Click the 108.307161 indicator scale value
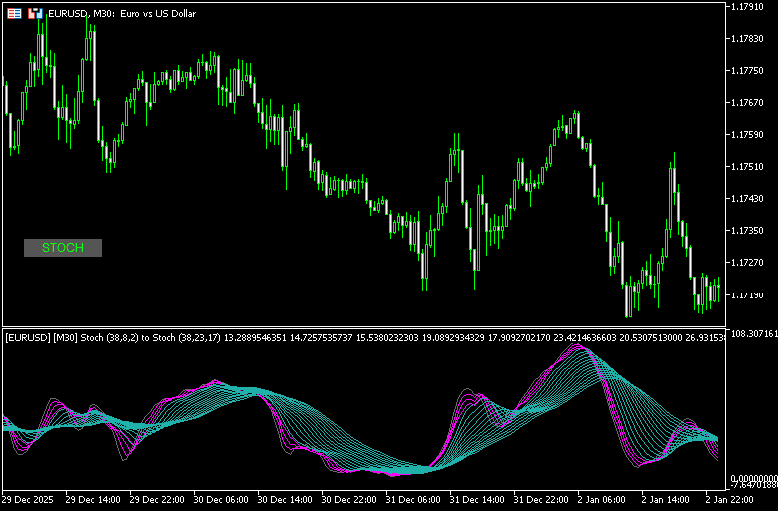The width and height of the screenshot is (778, 511). 754,334
